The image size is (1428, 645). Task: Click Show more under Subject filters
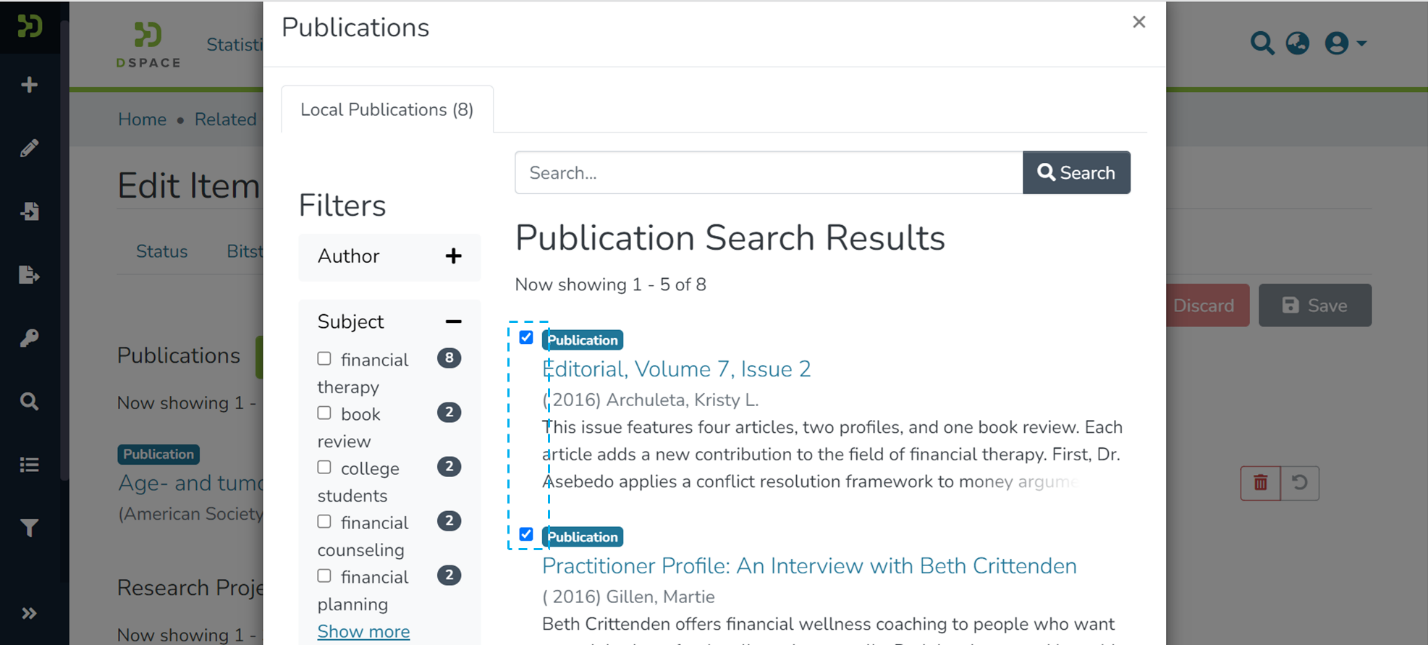coord(363,631)
